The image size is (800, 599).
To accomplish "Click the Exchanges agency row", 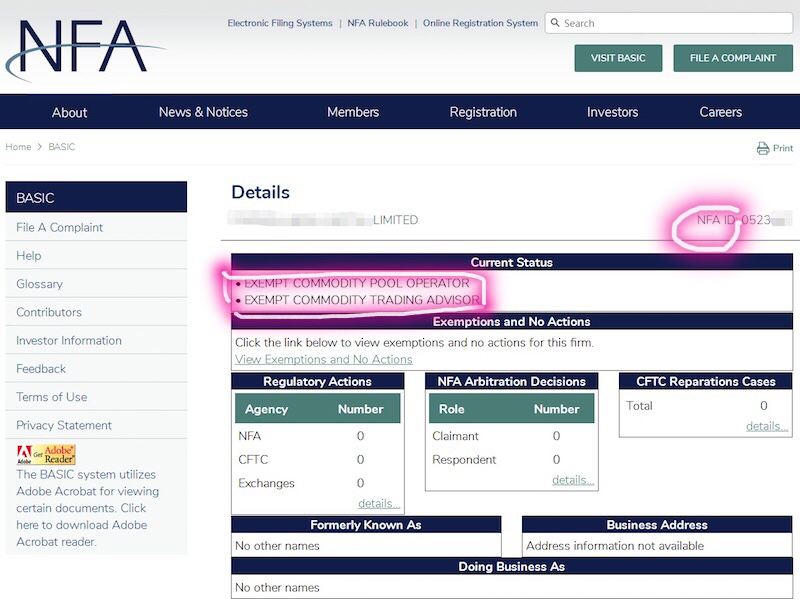I will (317, 483).
